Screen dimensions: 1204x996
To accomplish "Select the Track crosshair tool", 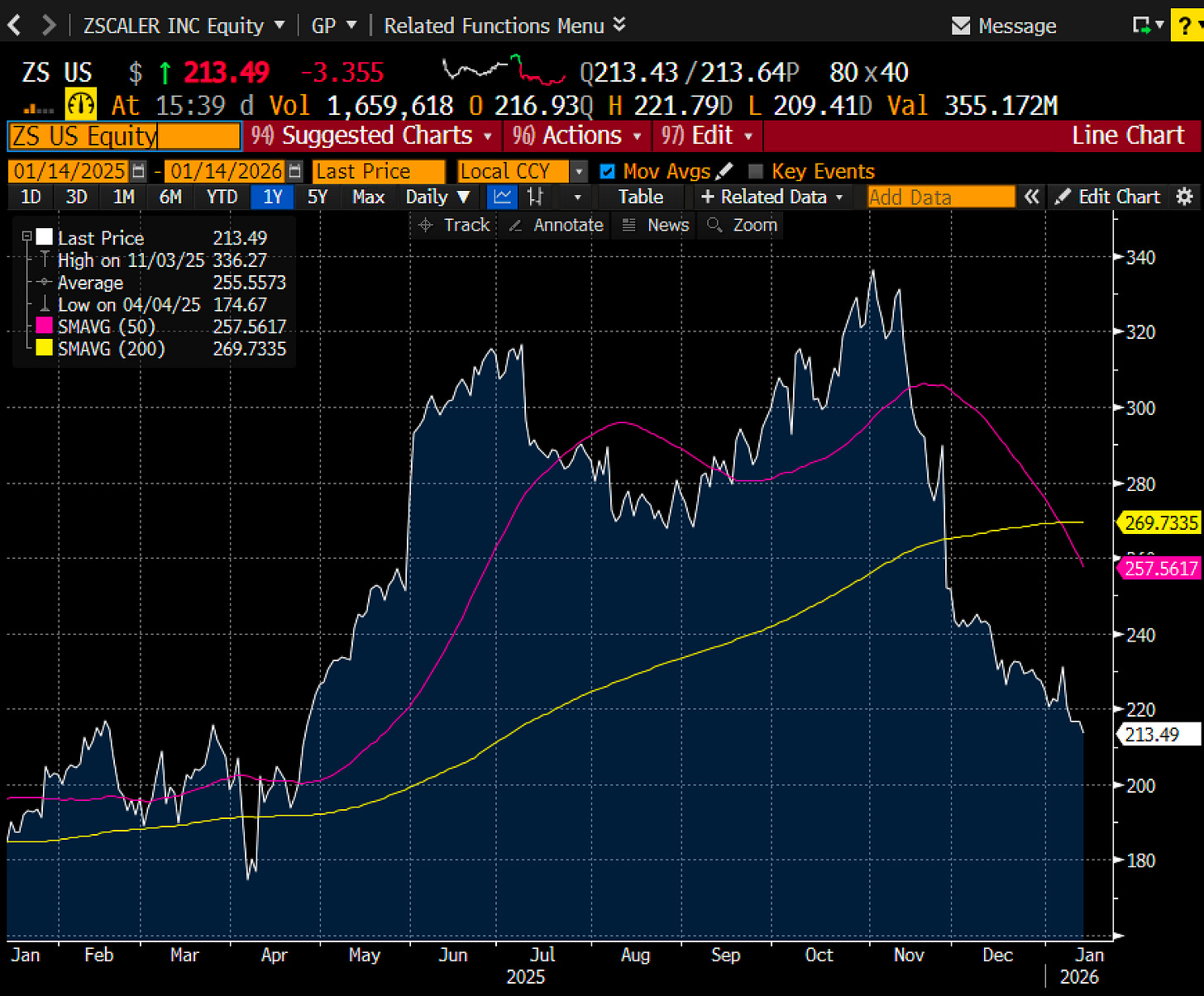I will (x=453, y=224).
